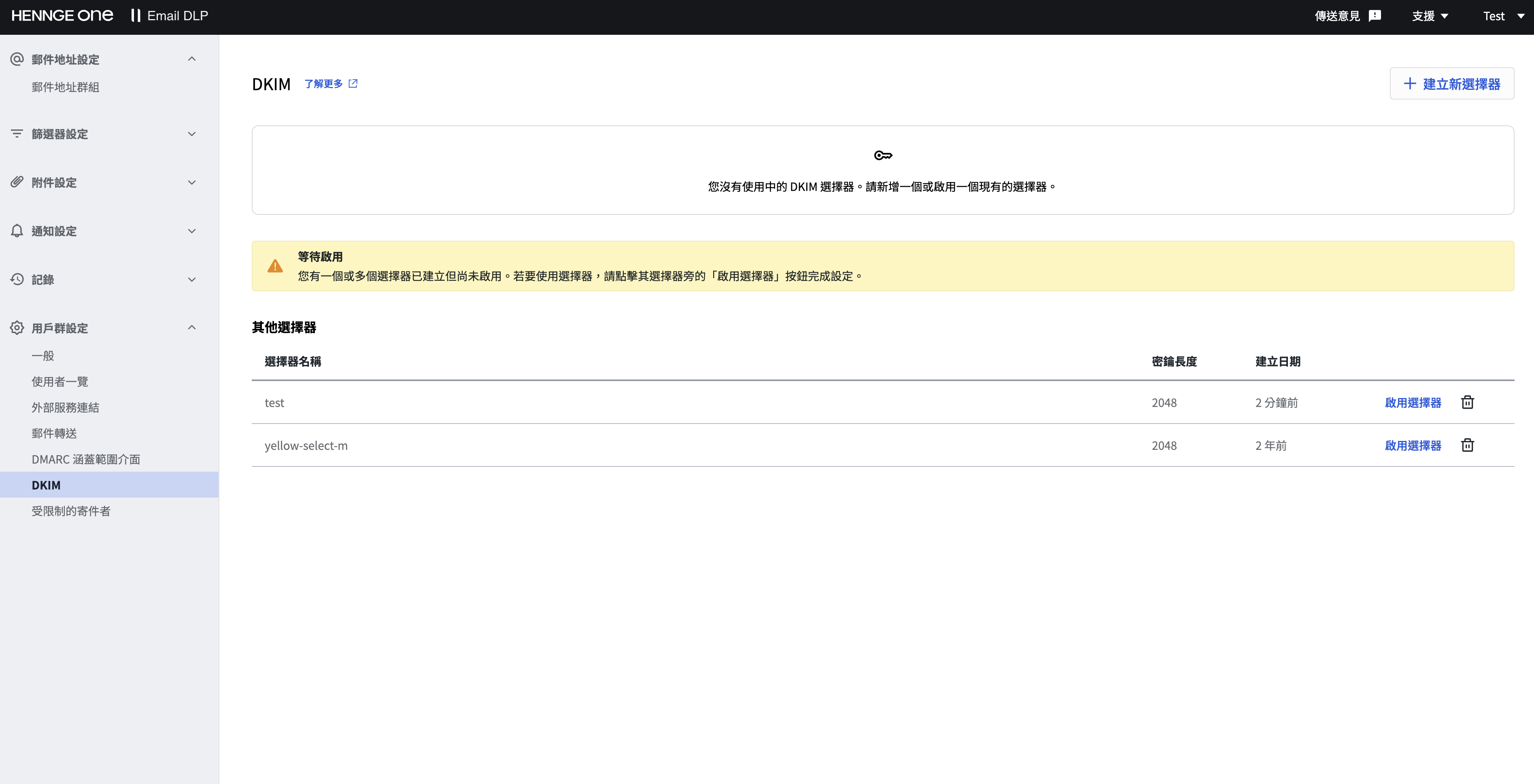Click the key icon in the empty selector box
1534x784 pixels.
pos(882,155)
